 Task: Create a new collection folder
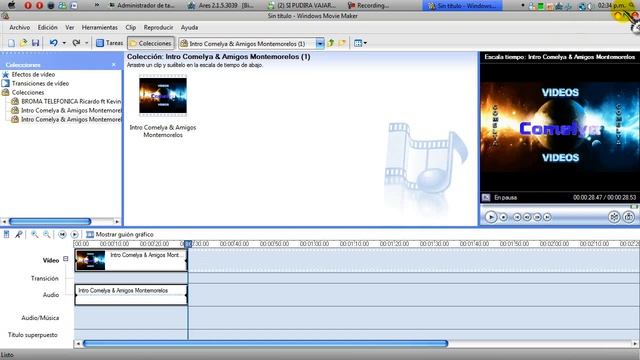click(342, 43)
